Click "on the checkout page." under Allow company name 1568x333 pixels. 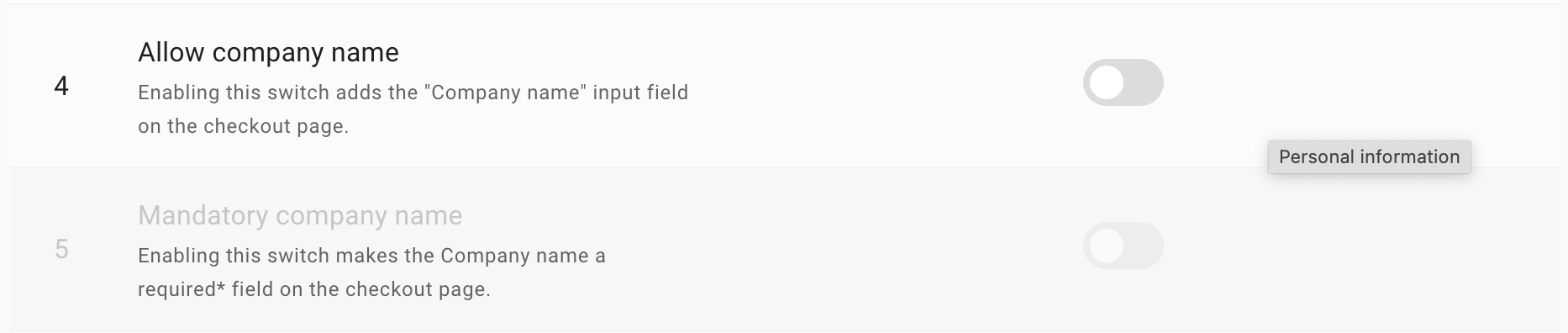point(243,126)
